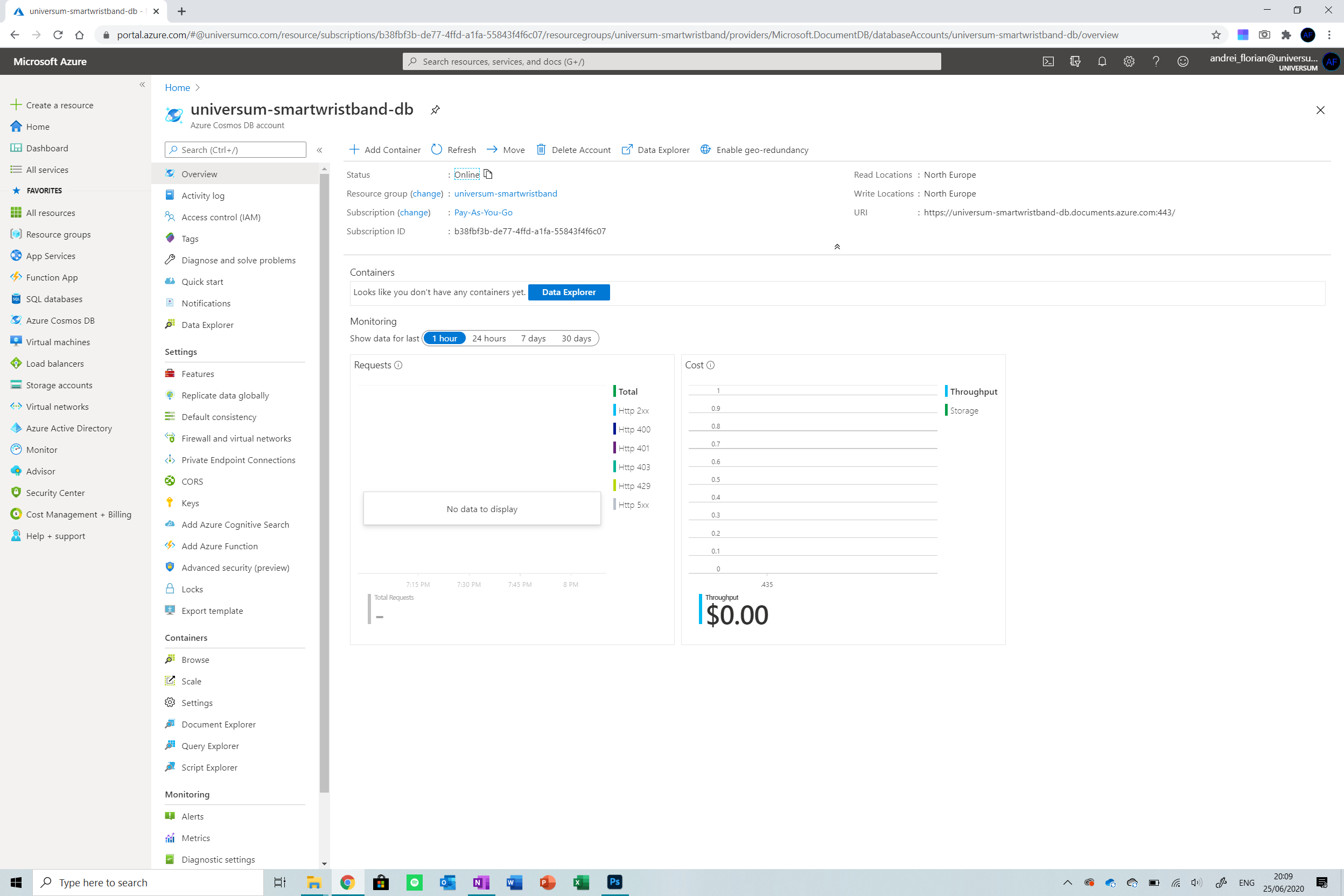Click the Refresh toolbar icon
1344x896 pixels.
pyautogui.click(x=437, y=150)
